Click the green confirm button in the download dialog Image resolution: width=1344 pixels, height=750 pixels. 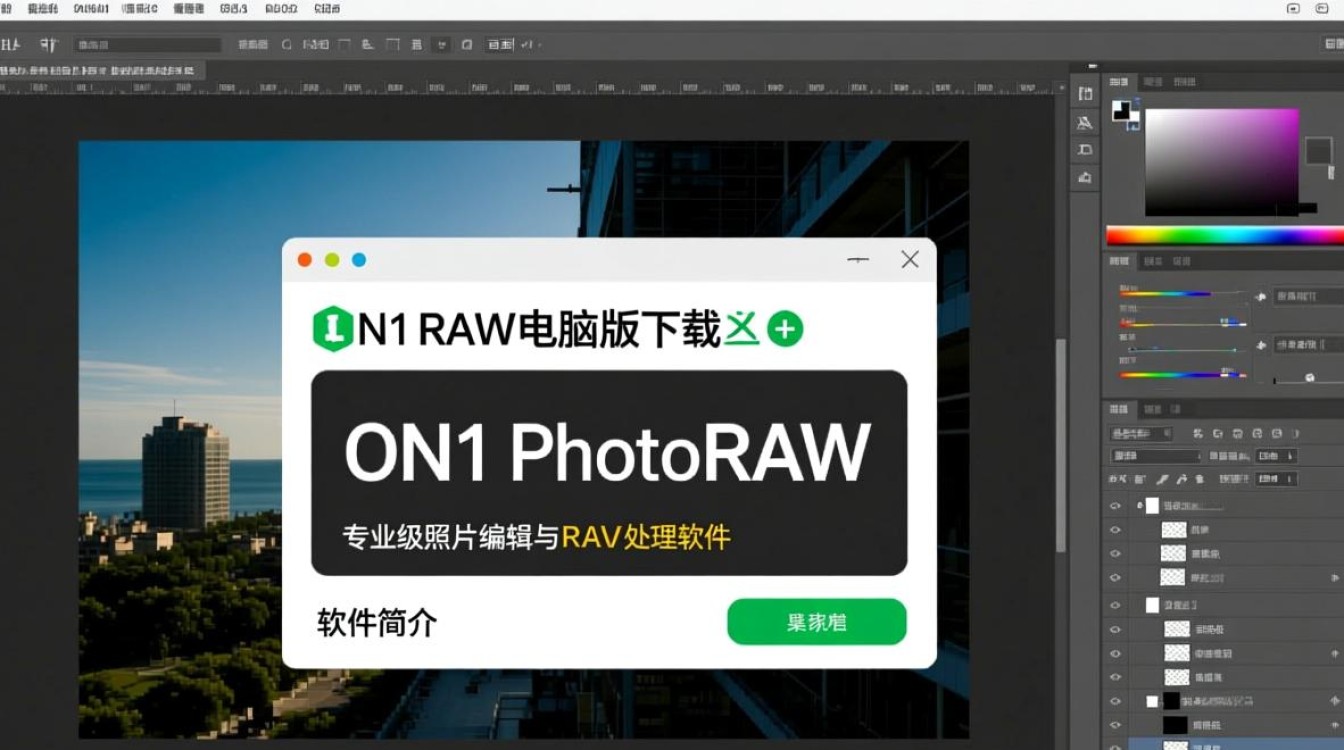(816, 621)
